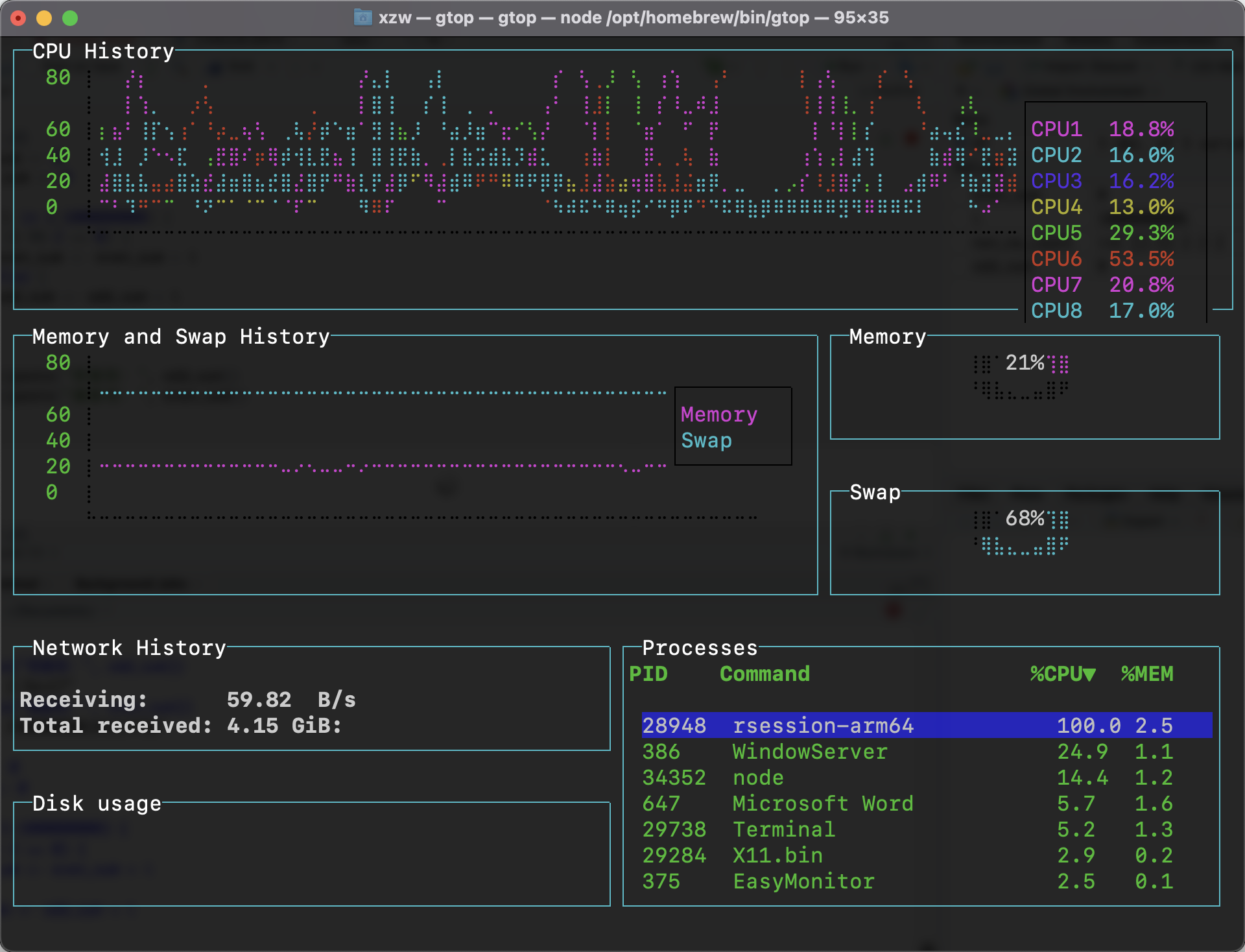Click the Memory legend label in history panel
Image resolution: width=1245 pixels, height=952 pixels.
719,414
